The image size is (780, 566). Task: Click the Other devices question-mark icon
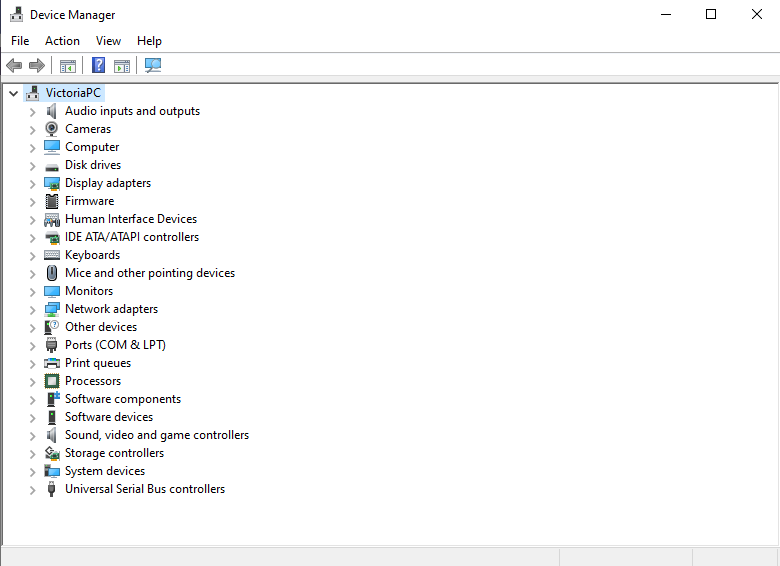click(x=51, y=327)
